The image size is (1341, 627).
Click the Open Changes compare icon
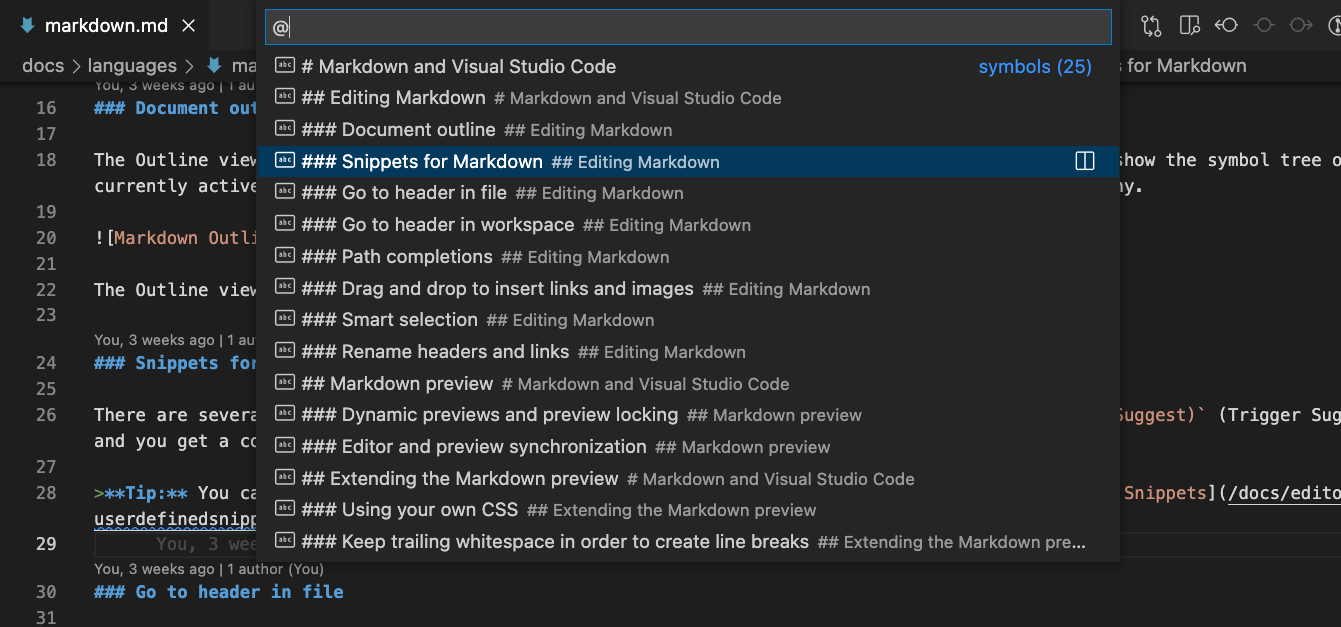click(1151, 25)
